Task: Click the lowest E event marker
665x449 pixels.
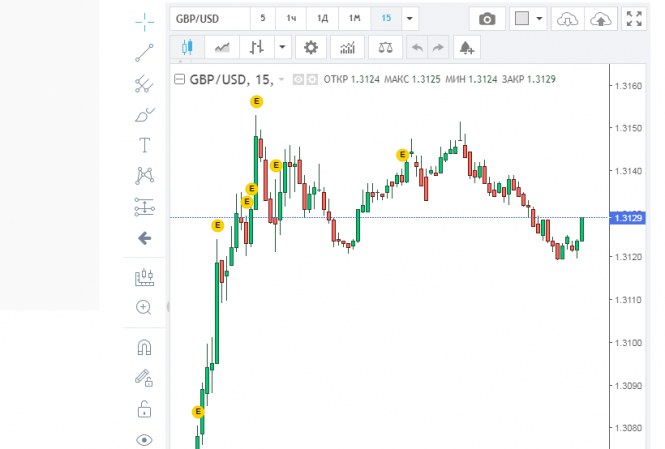Action: click(x=198, y=412)
